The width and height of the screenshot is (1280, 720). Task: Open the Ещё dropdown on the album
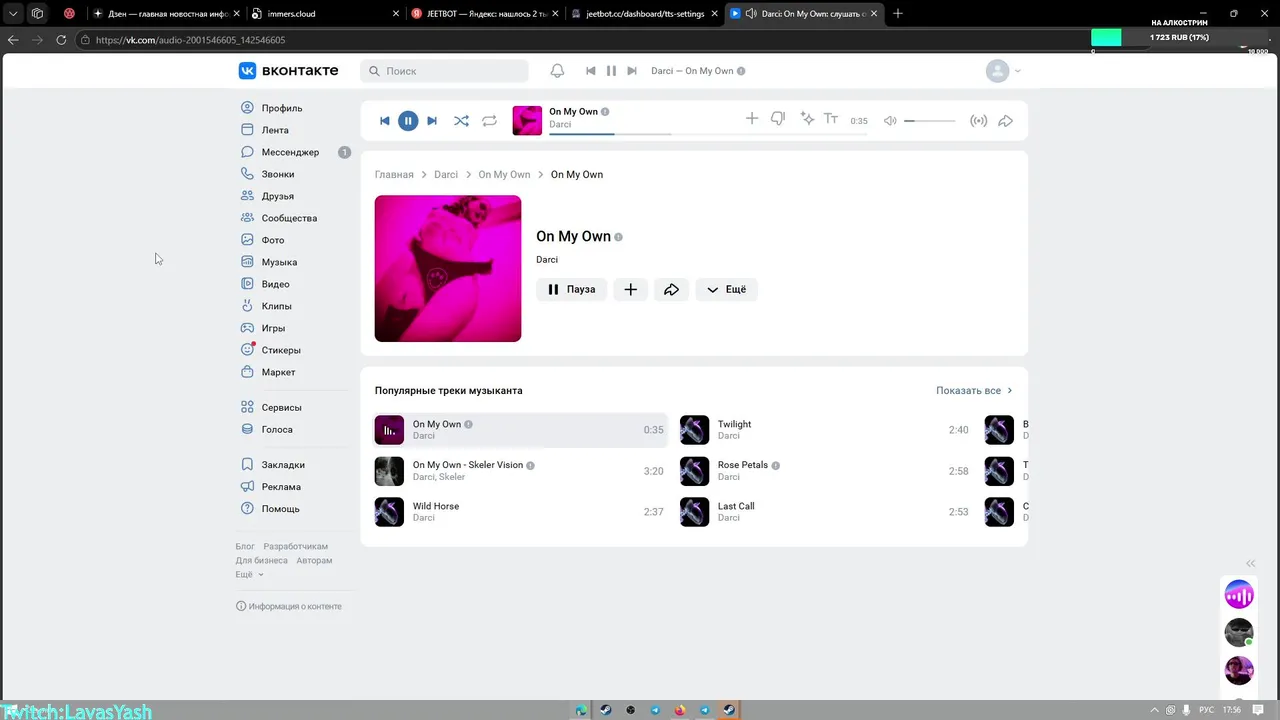point(727,289)
